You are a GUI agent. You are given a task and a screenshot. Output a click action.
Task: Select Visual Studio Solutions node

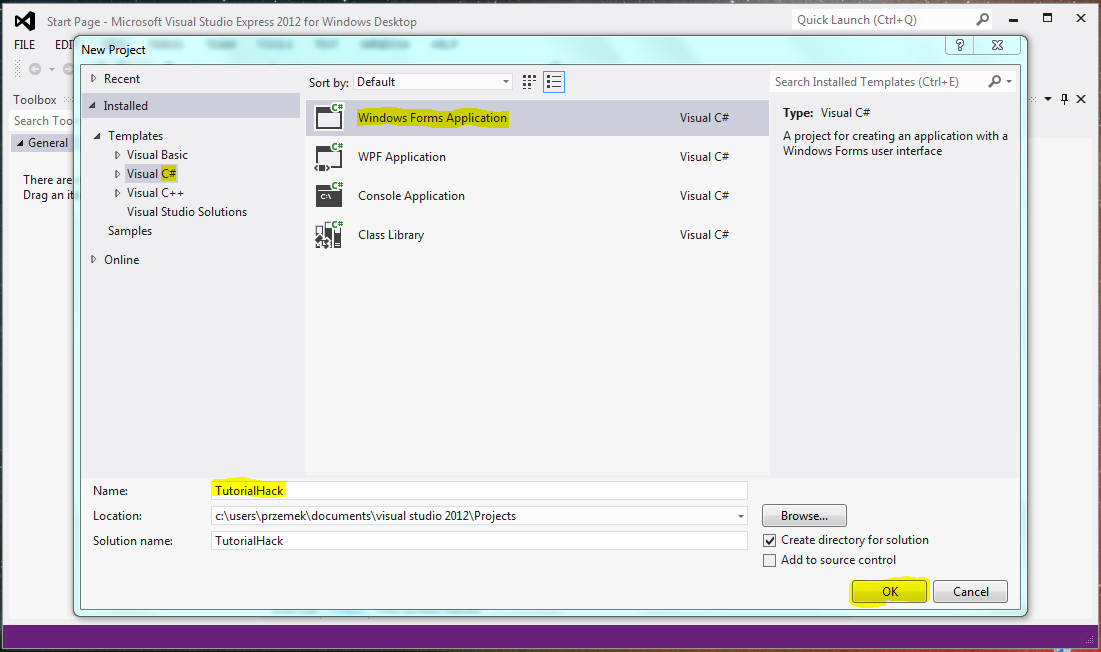(187, 212)
